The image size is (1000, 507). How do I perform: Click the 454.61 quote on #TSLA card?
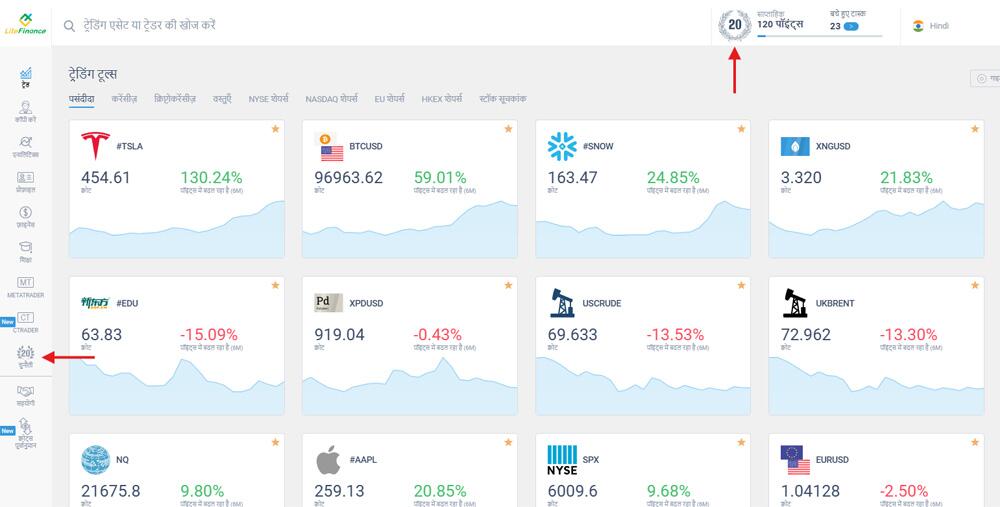click(x=105, y=177)
